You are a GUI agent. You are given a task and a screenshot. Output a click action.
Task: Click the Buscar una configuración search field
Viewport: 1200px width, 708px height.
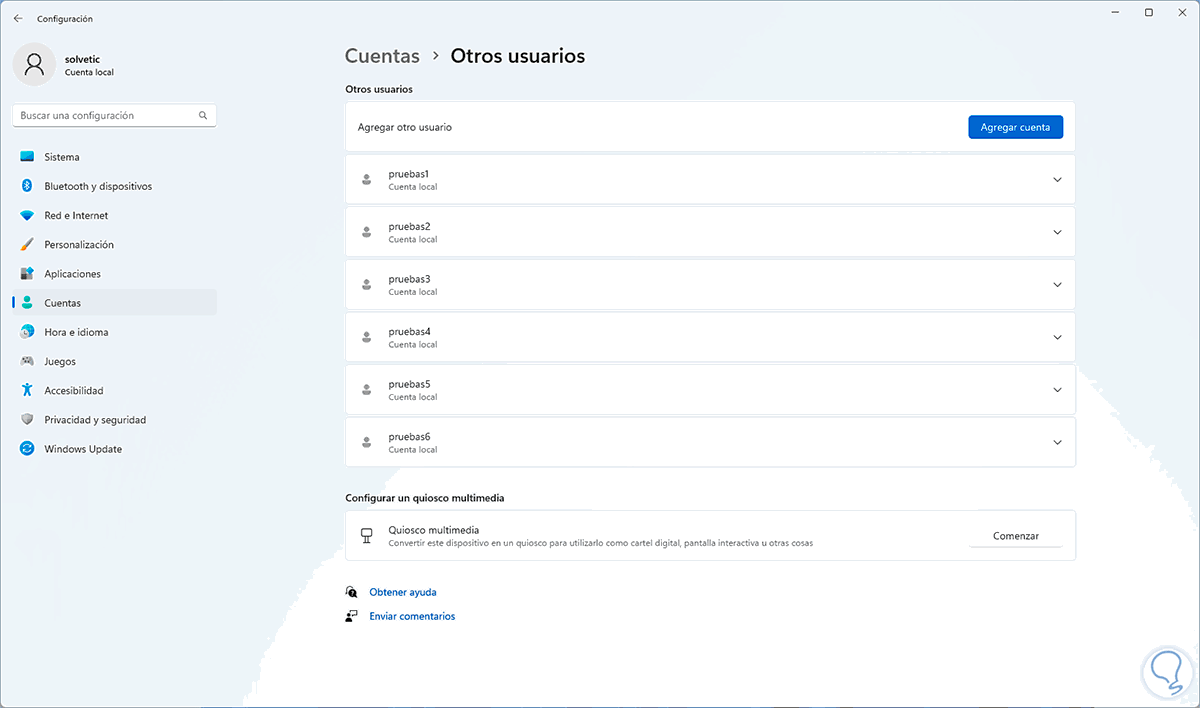click(x=113, y=115)
